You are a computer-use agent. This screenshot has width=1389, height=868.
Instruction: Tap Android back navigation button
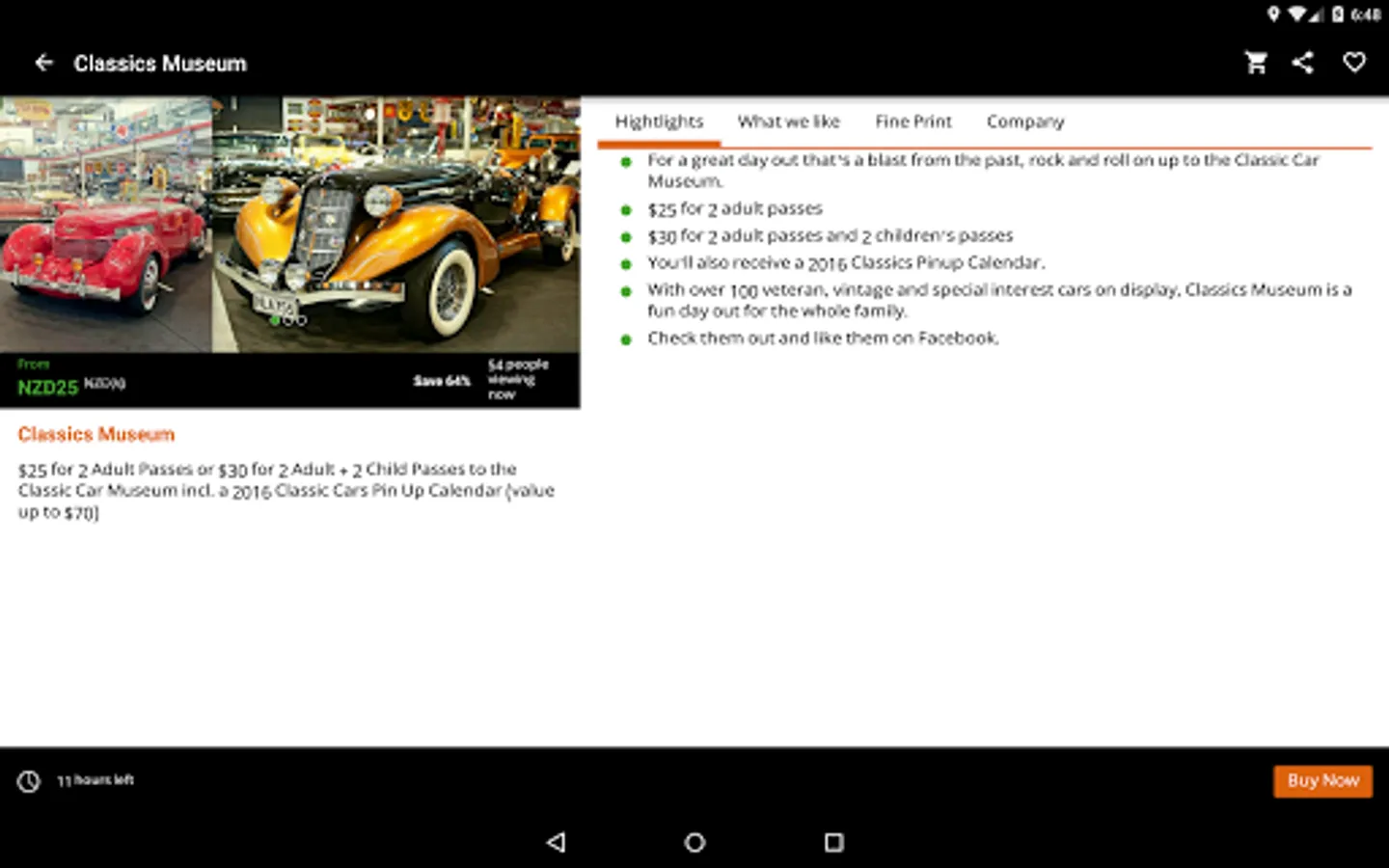(556, 842)
